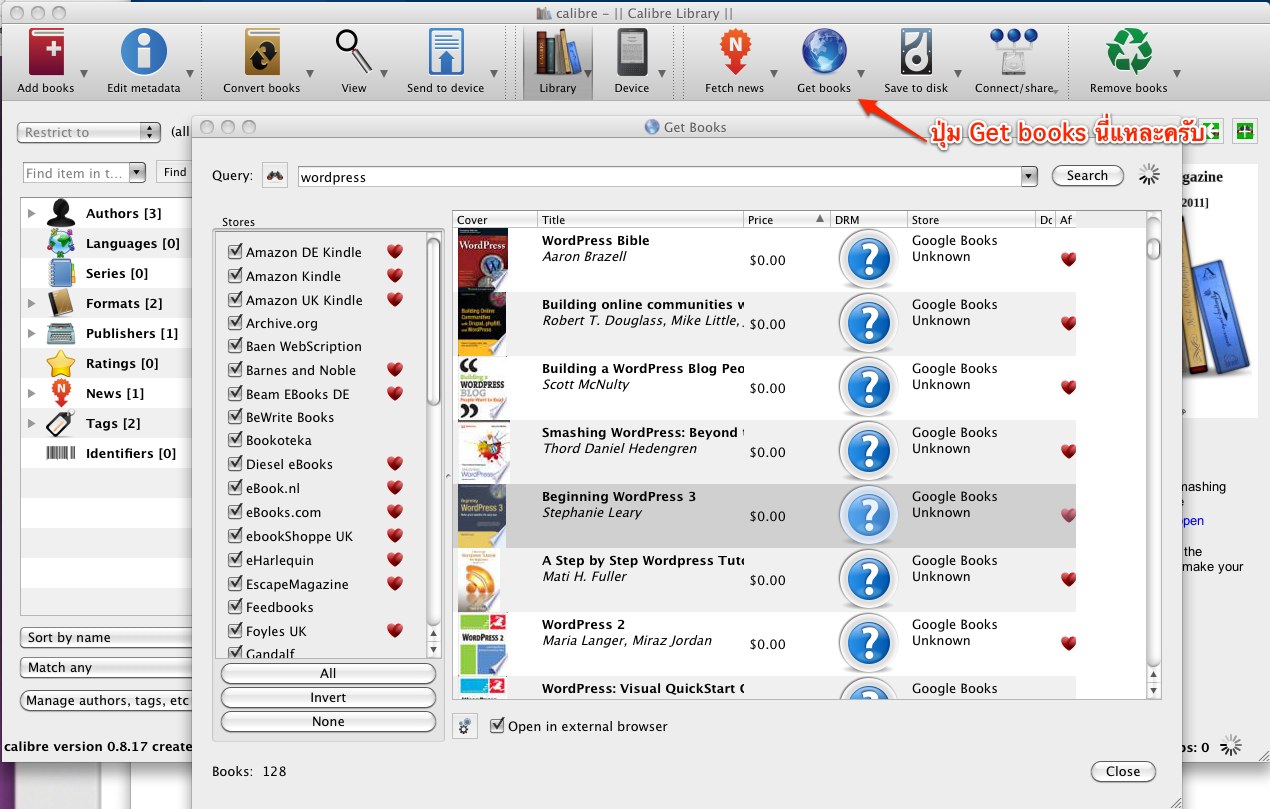Click affiliate heart for Beginning WordPress 3
This screenshot has height=809, width=1270.
point(1068,516)
